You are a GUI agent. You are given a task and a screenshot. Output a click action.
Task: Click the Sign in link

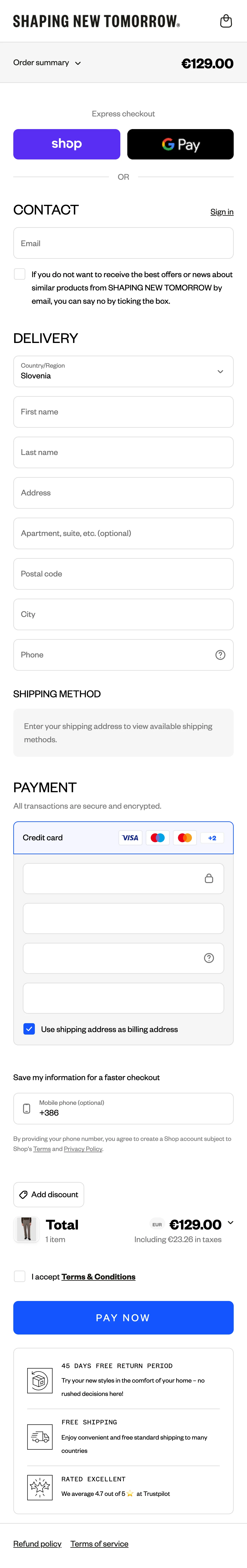(221, 212)
